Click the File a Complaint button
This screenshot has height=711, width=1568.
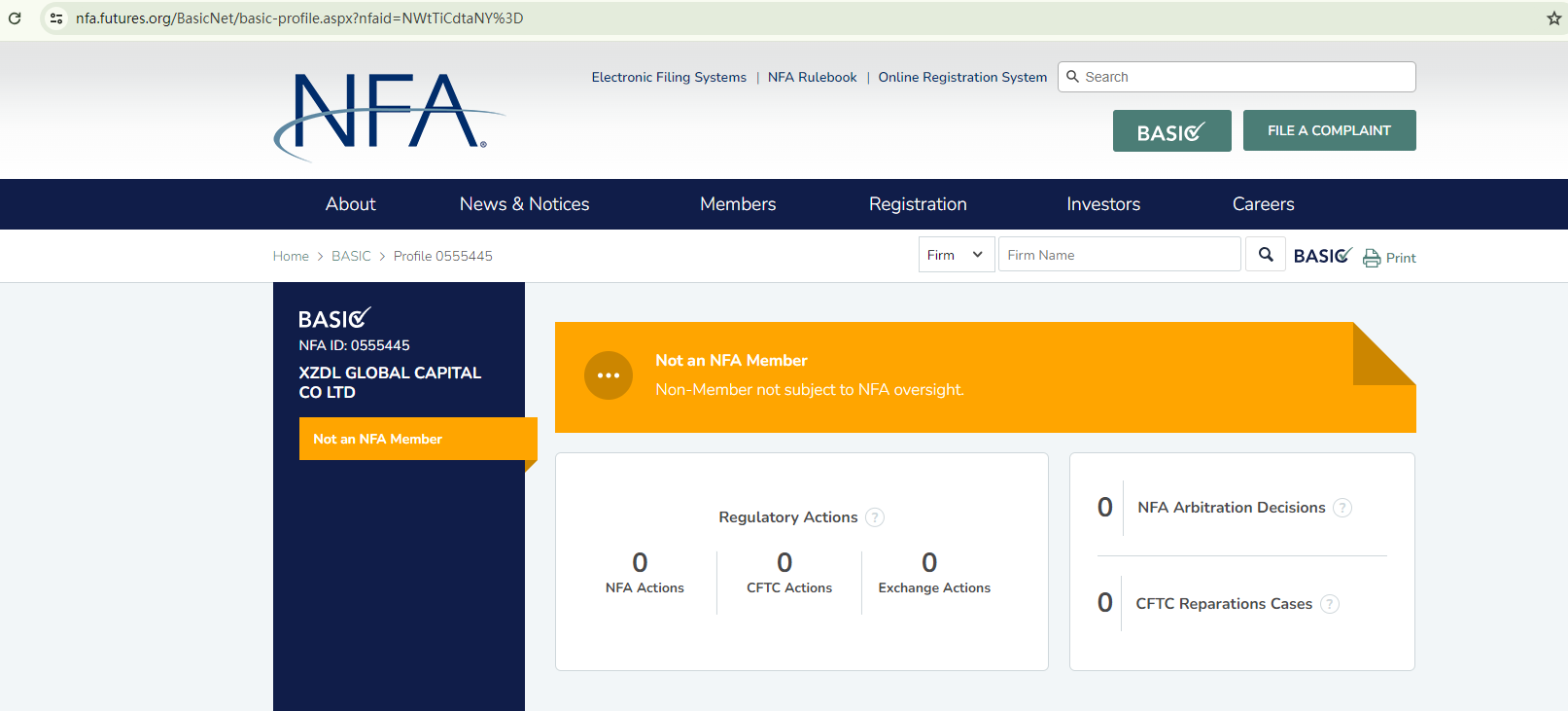coord(1329,130)
